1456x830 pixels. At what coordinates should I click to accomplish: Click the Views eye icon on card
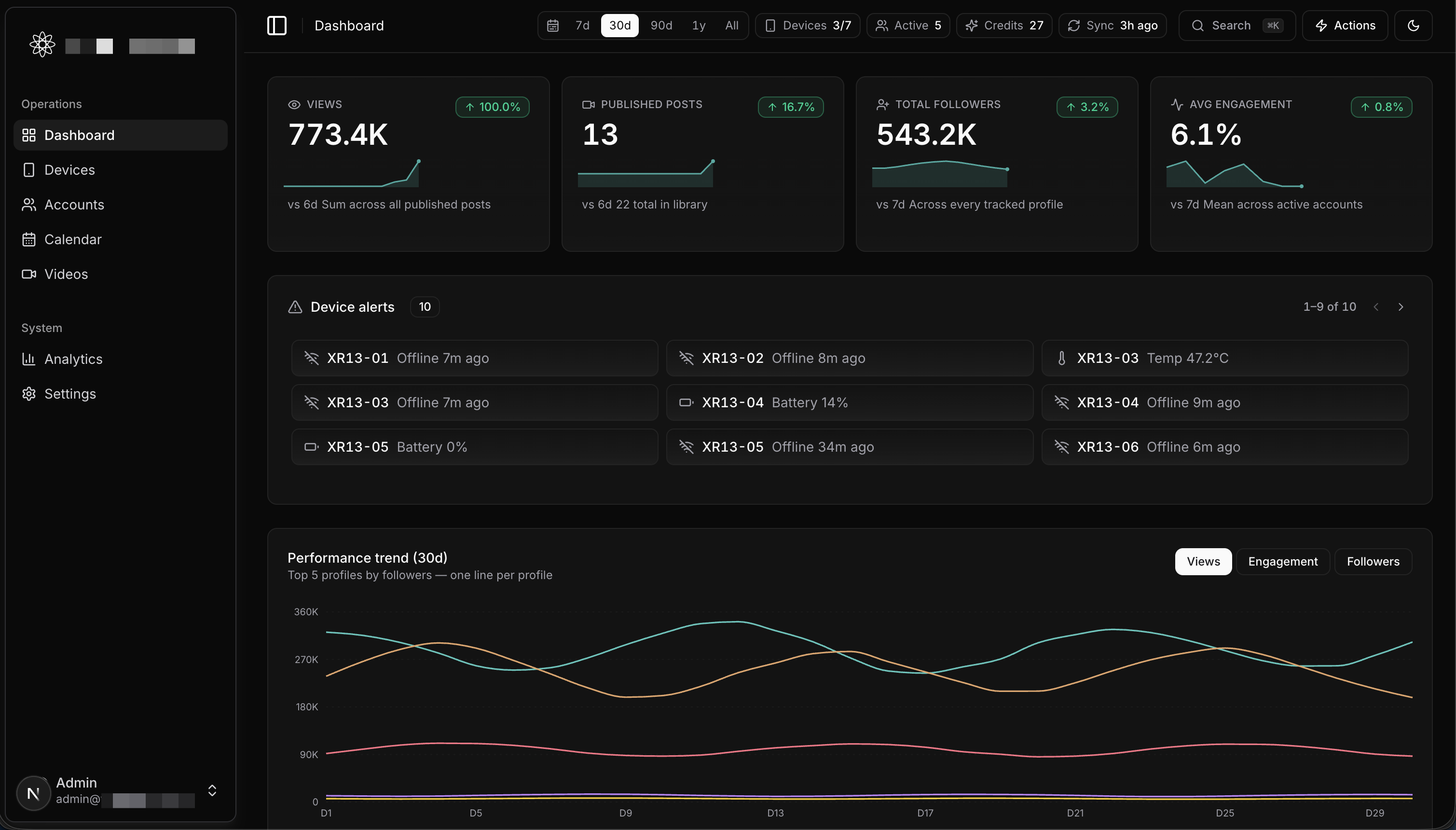coord(294,104)
